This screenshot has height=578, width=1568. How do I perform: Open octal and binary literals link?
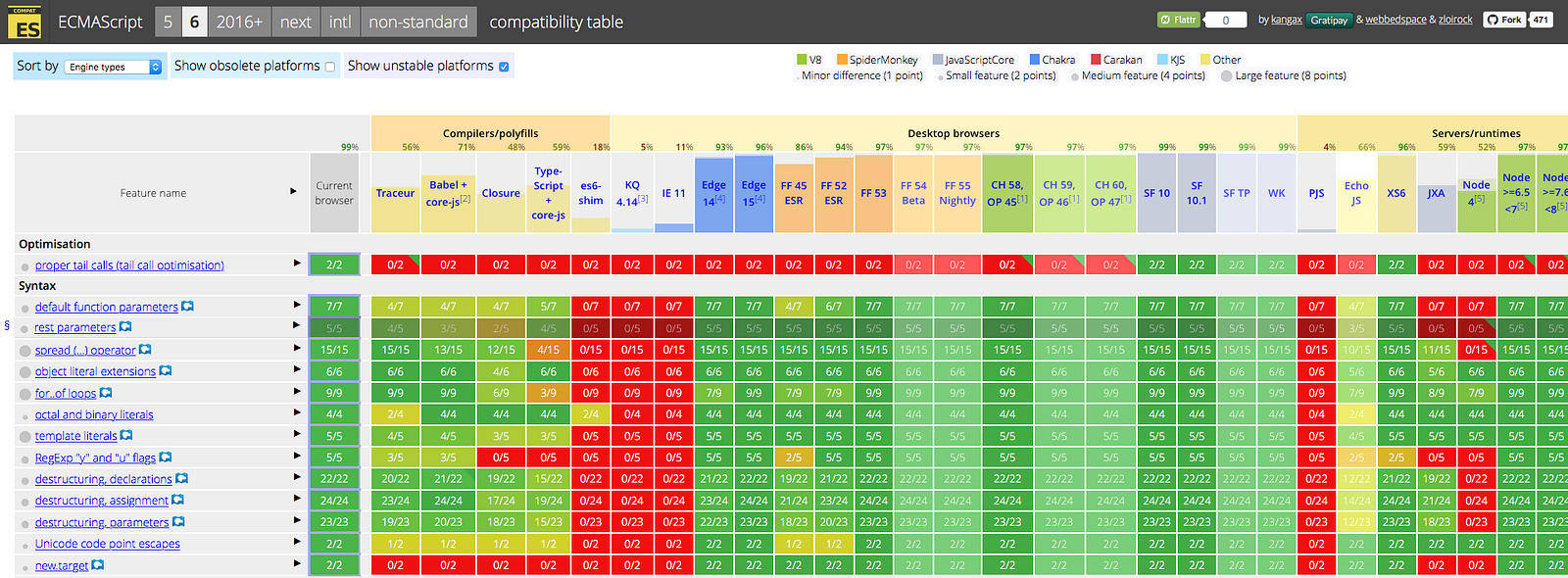pos(94,414)
